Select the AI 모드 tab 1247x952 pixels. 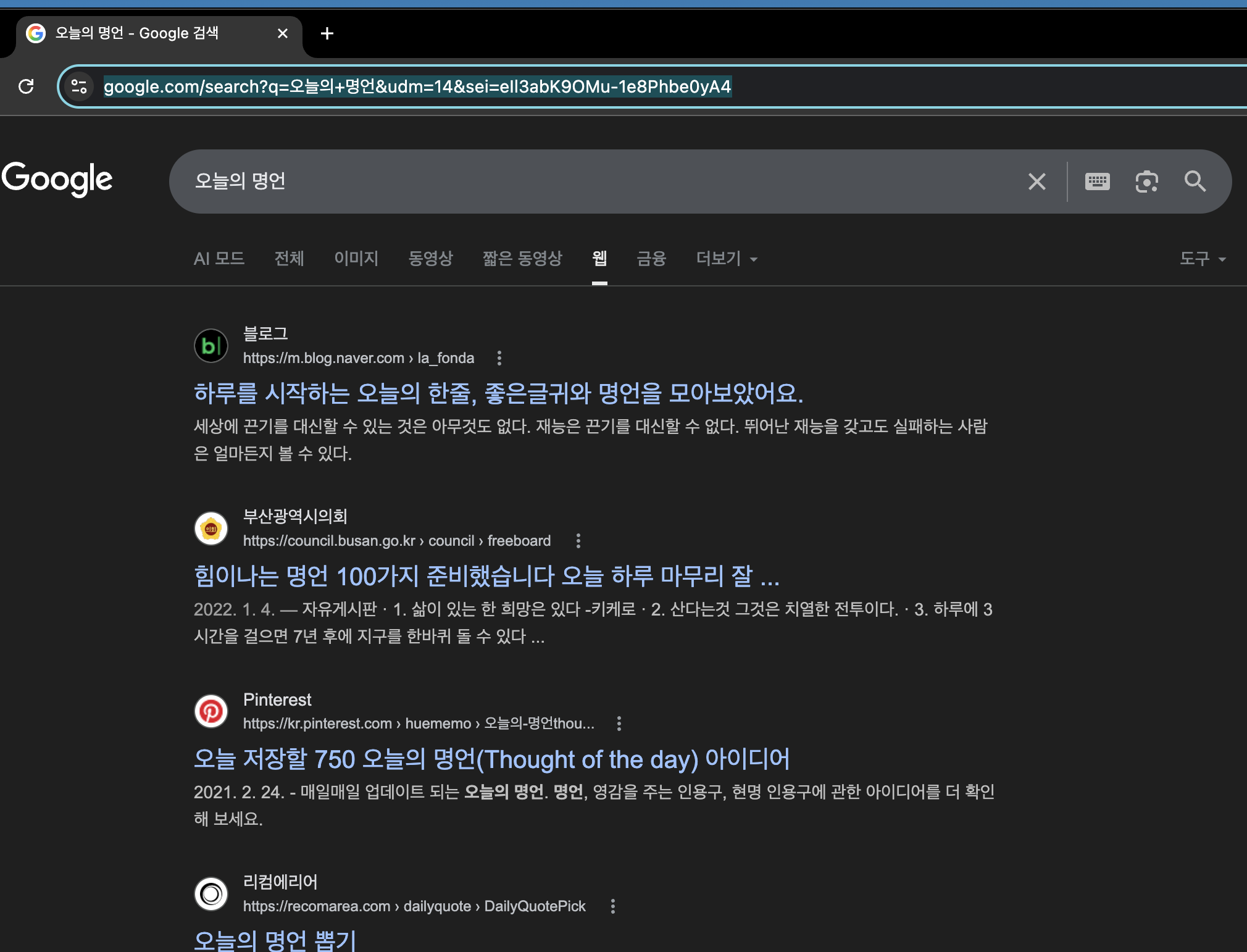219,259
